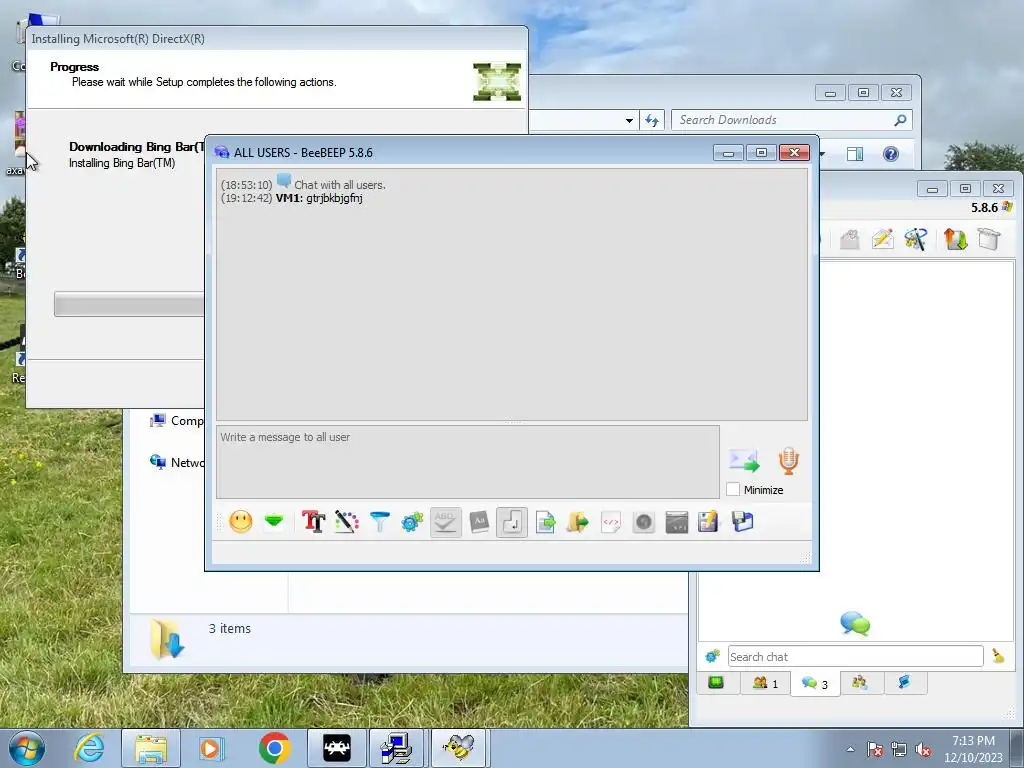Click into Write a message to all user field
This screenshot has height=768, width=1024.
coord(468,462)
